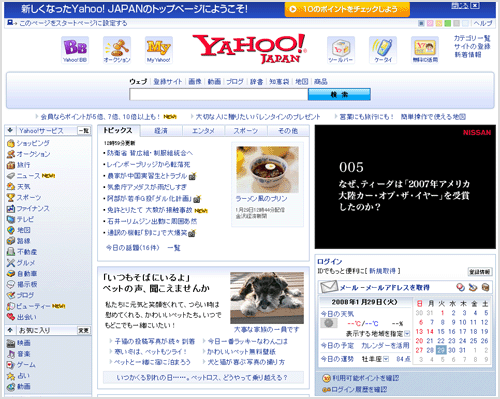Select the 画像 search category
This screenshot has height=399, width=500.
coord(195,81)
